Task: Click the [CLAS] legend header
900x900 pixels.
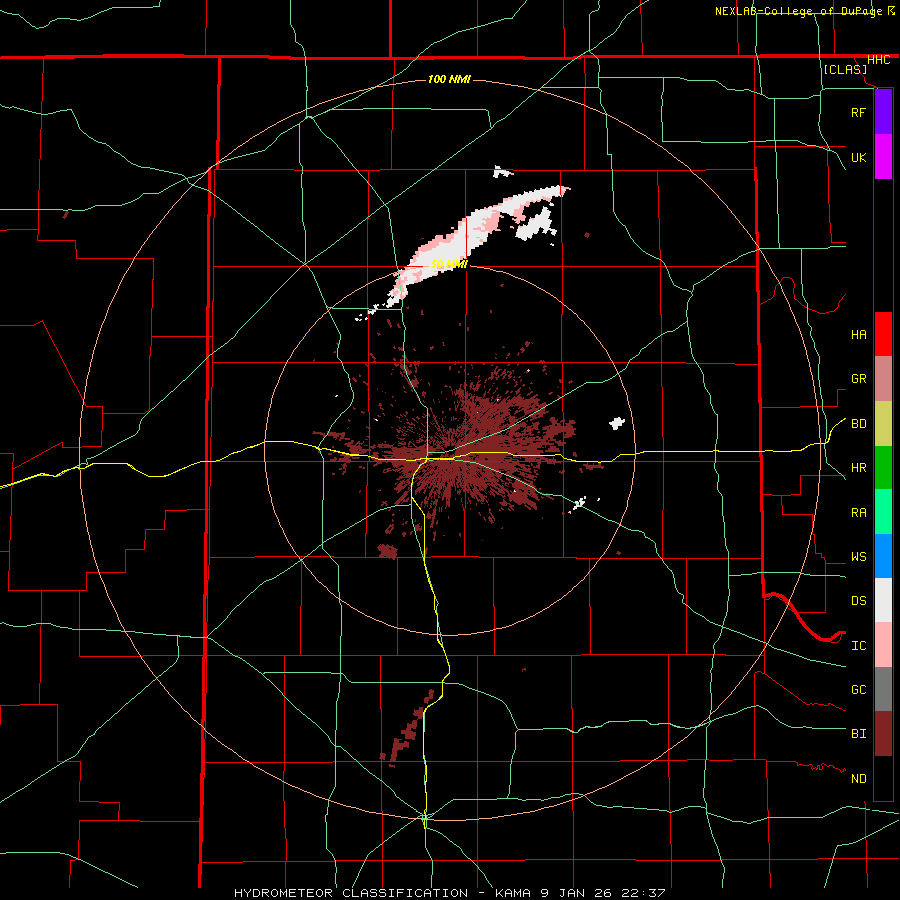Action: click(x=845, y=69)
